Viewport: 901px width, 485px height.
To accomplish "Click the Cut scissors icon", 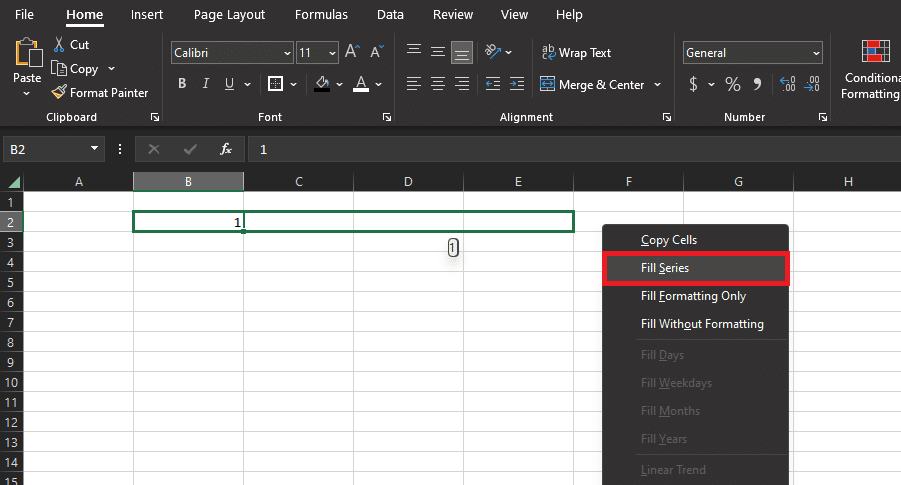I will click(59, 45).
